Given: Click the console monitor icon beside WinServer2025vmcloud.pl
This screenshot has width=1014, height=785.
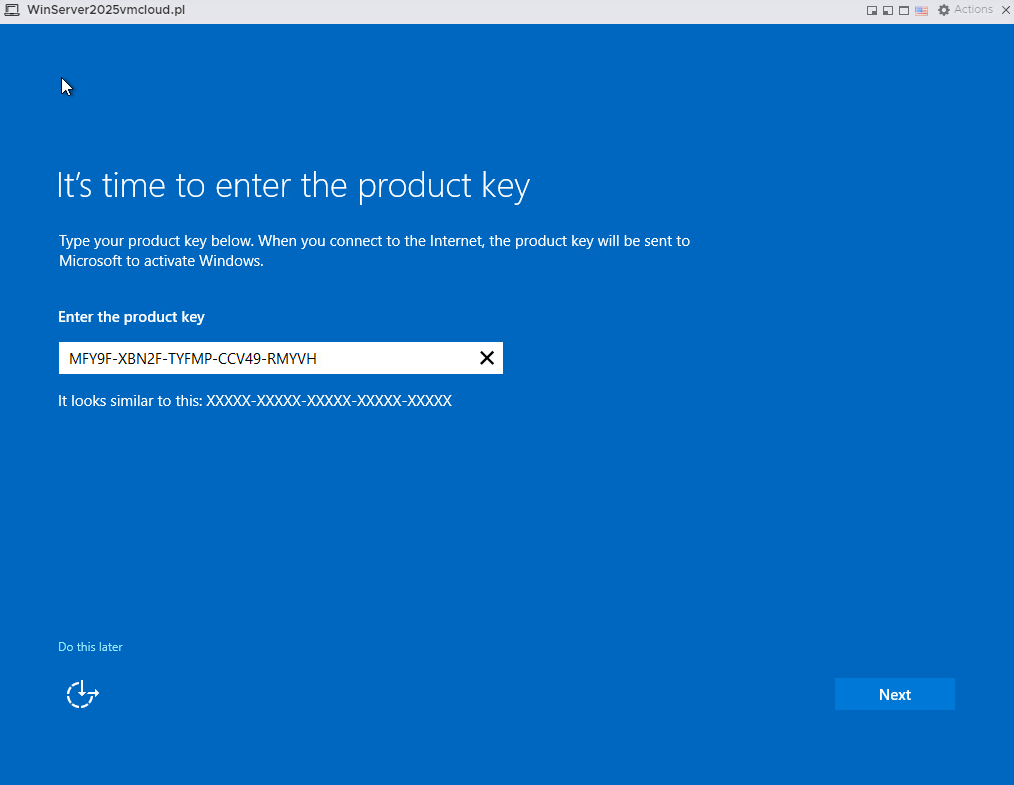Looking at the screenshot, I should [x=12, y=10].
